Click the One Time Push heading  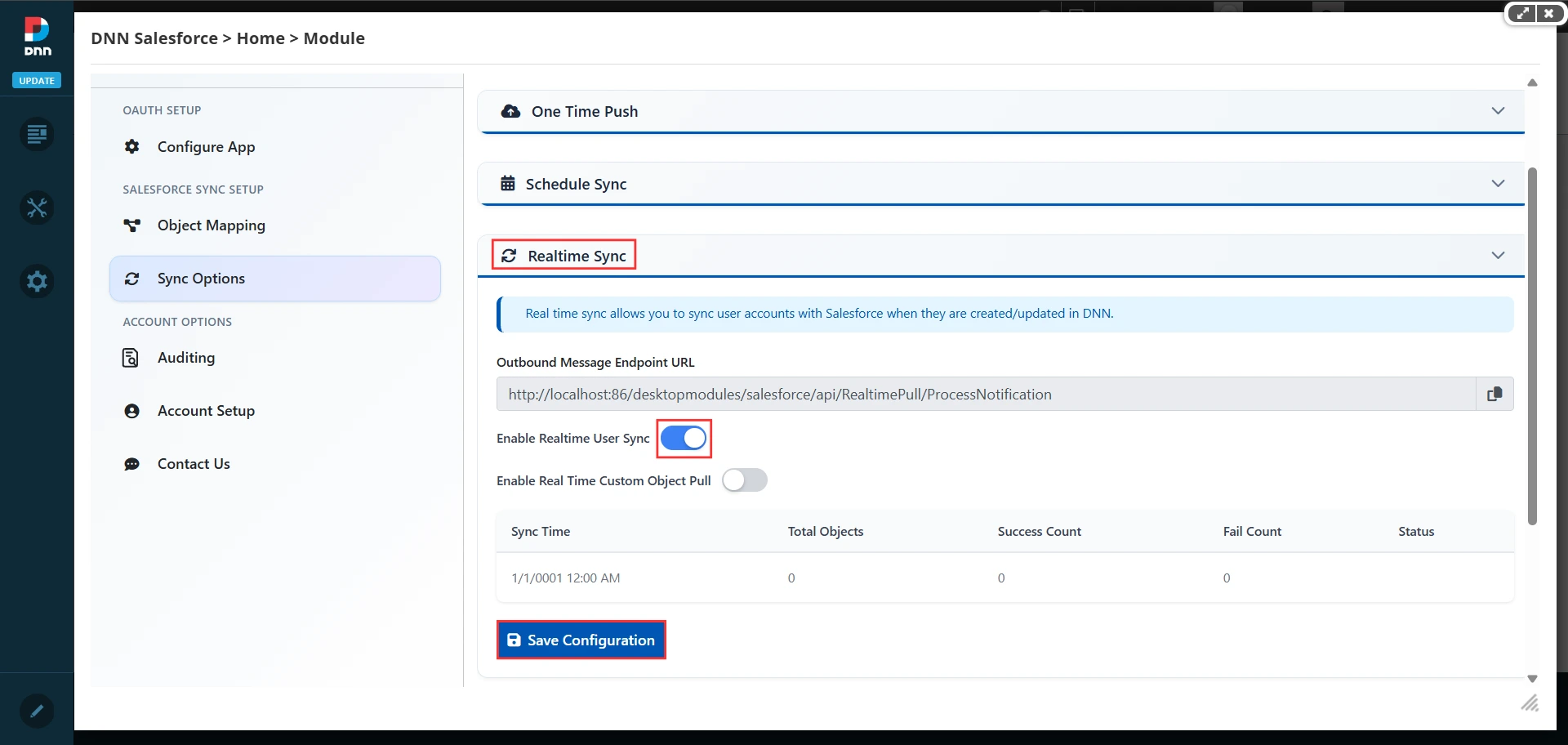585,112
